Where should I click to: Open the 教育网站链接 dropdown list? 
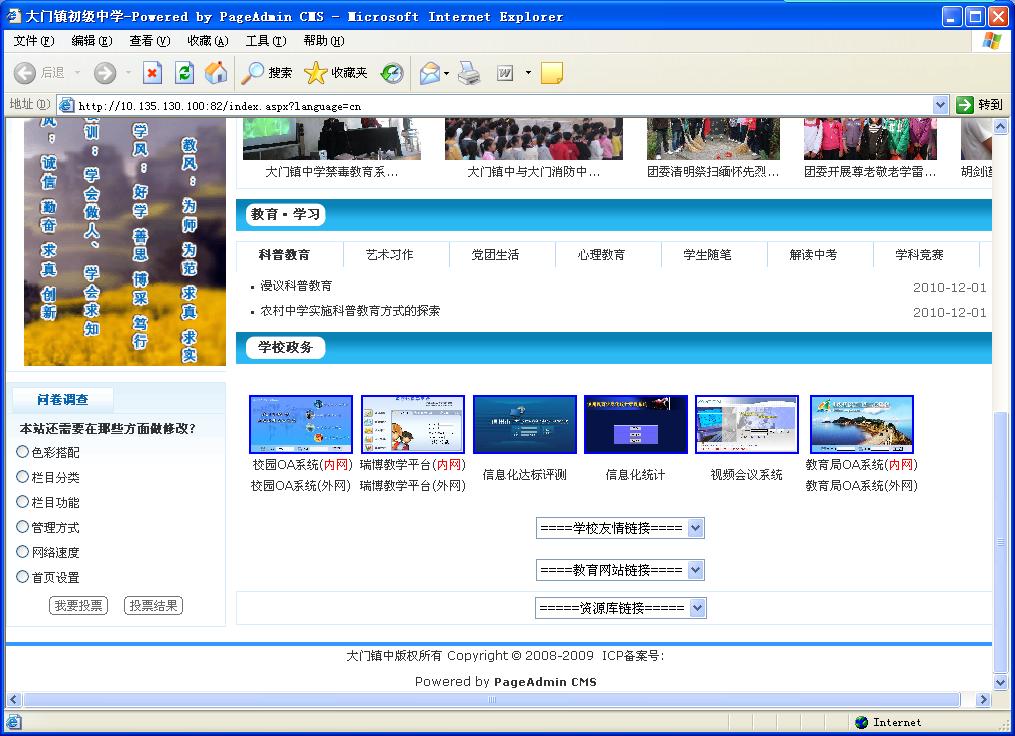point(620,570)
